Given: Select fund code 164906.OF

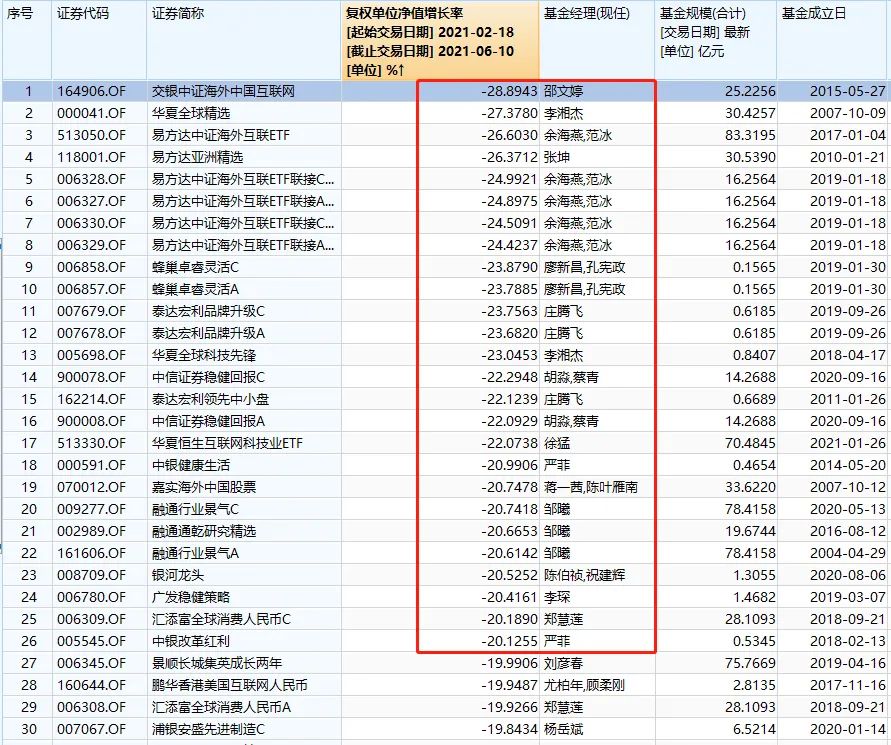Looking at the screenshot, I should pyautogui.click(x=90, y=91).
